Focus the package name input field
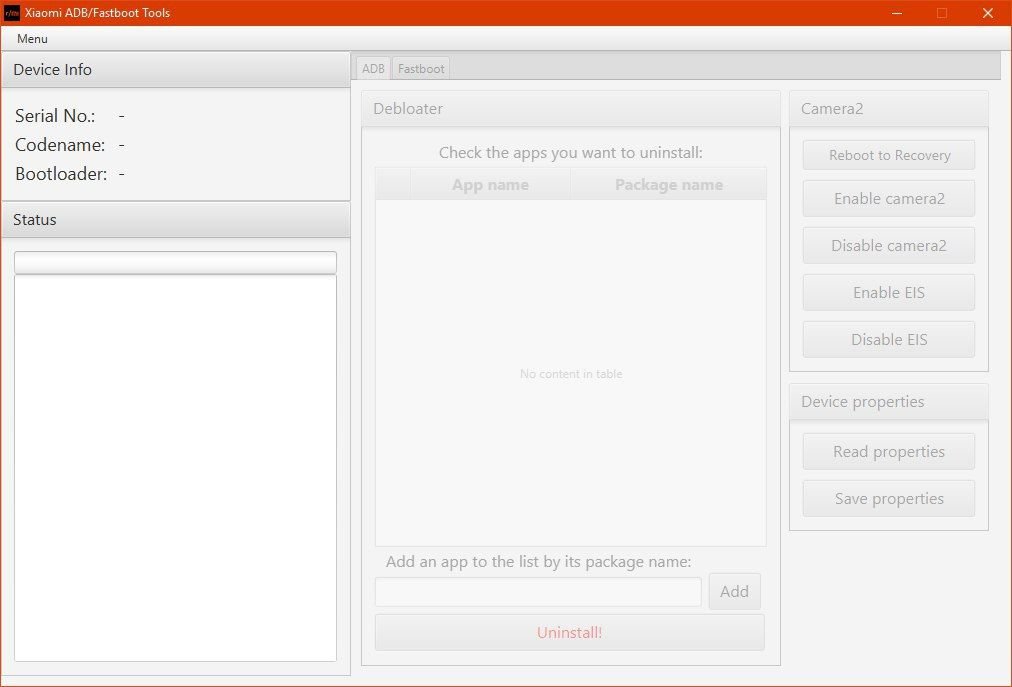Image resolution: width=1012 pixels, height=687 pixels. pos(538,591)
